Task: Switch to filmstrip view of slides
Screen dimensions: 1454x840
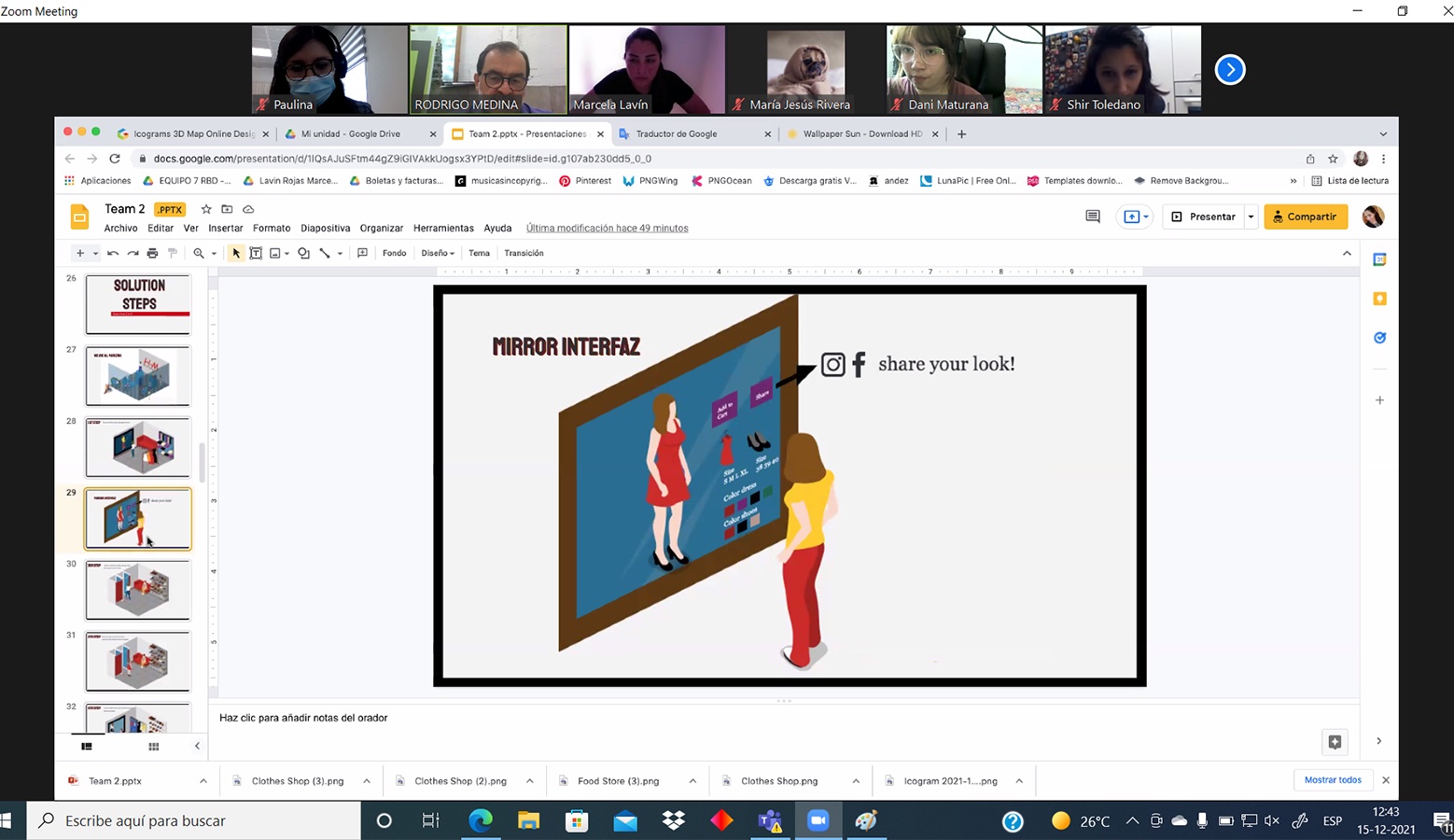Action: click(x=87, y=746)
